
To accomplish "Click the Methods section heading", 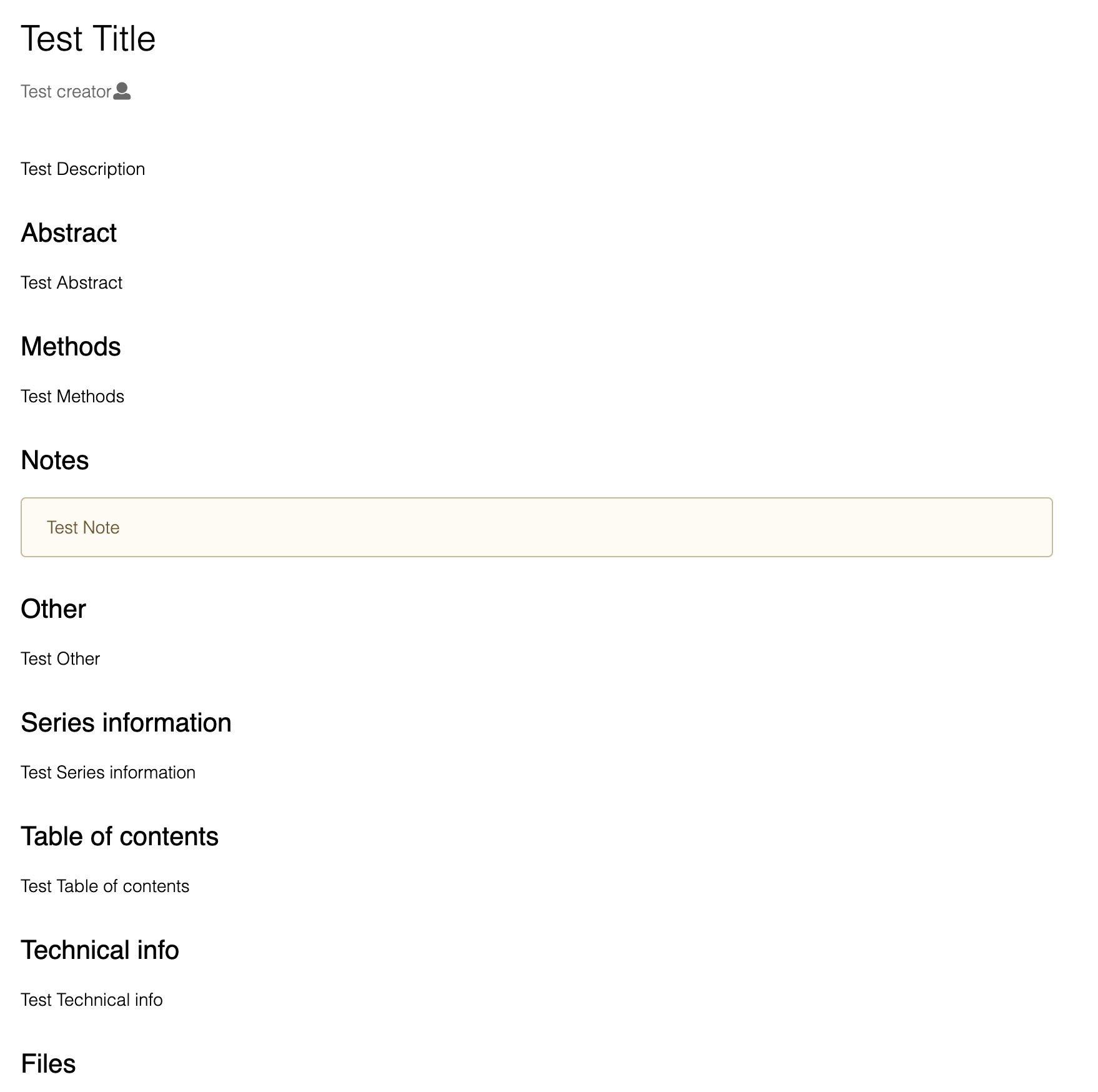I will point(71,347).
